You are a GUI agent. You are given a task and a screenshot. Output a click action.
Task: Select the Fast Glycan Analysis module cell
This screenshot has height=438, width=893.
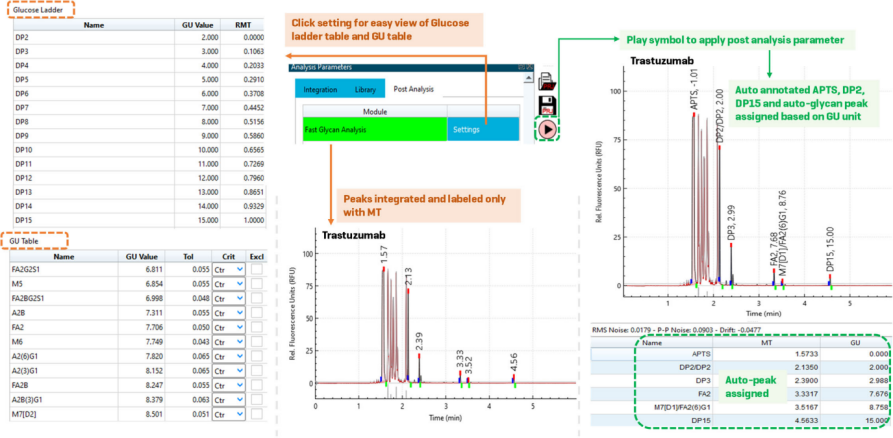coord(375,129)
